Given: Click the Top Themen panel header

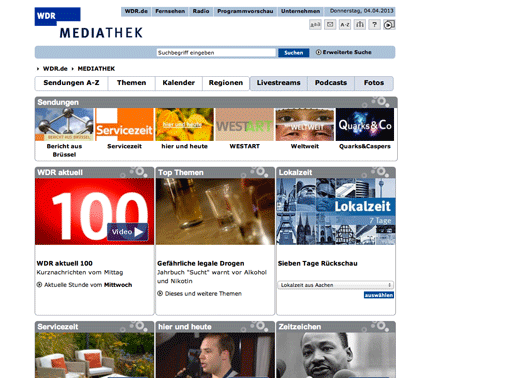Looking at the screenshot, I should (215, 173).
